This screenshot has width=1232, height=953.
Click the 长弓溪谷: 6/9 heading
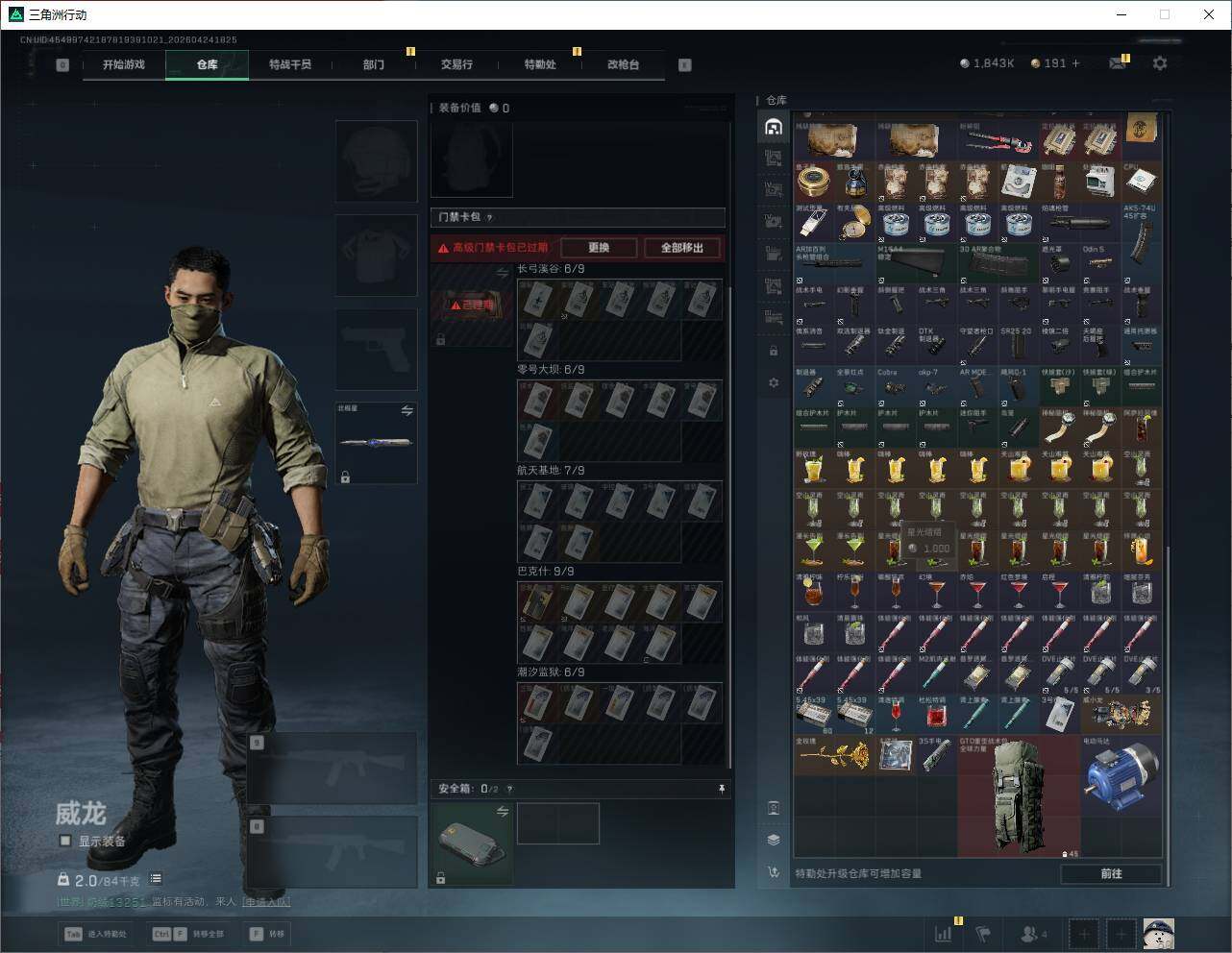pos(551,269)
